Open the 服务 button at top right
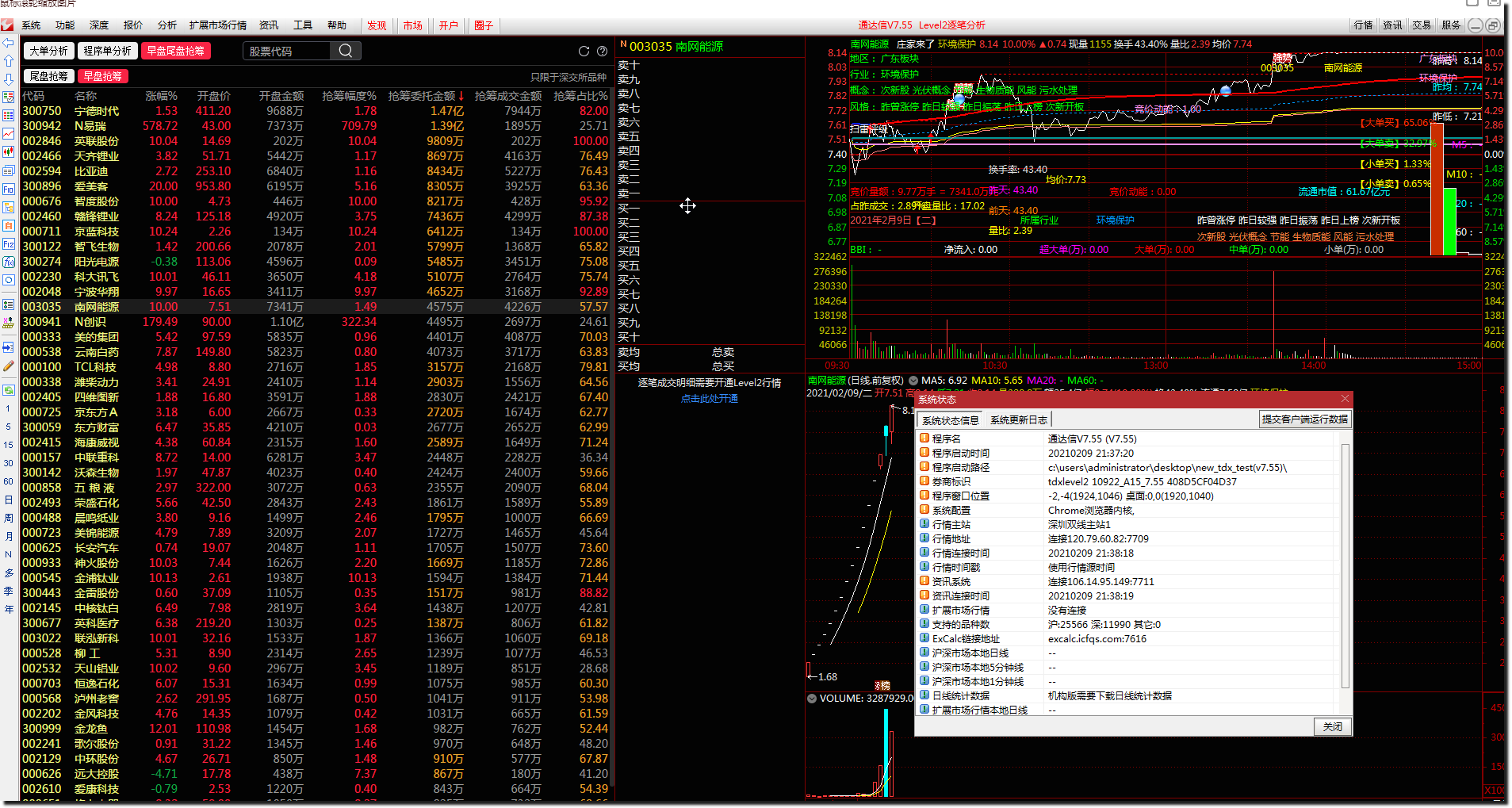1512x808 pixels. [1451, 25]
